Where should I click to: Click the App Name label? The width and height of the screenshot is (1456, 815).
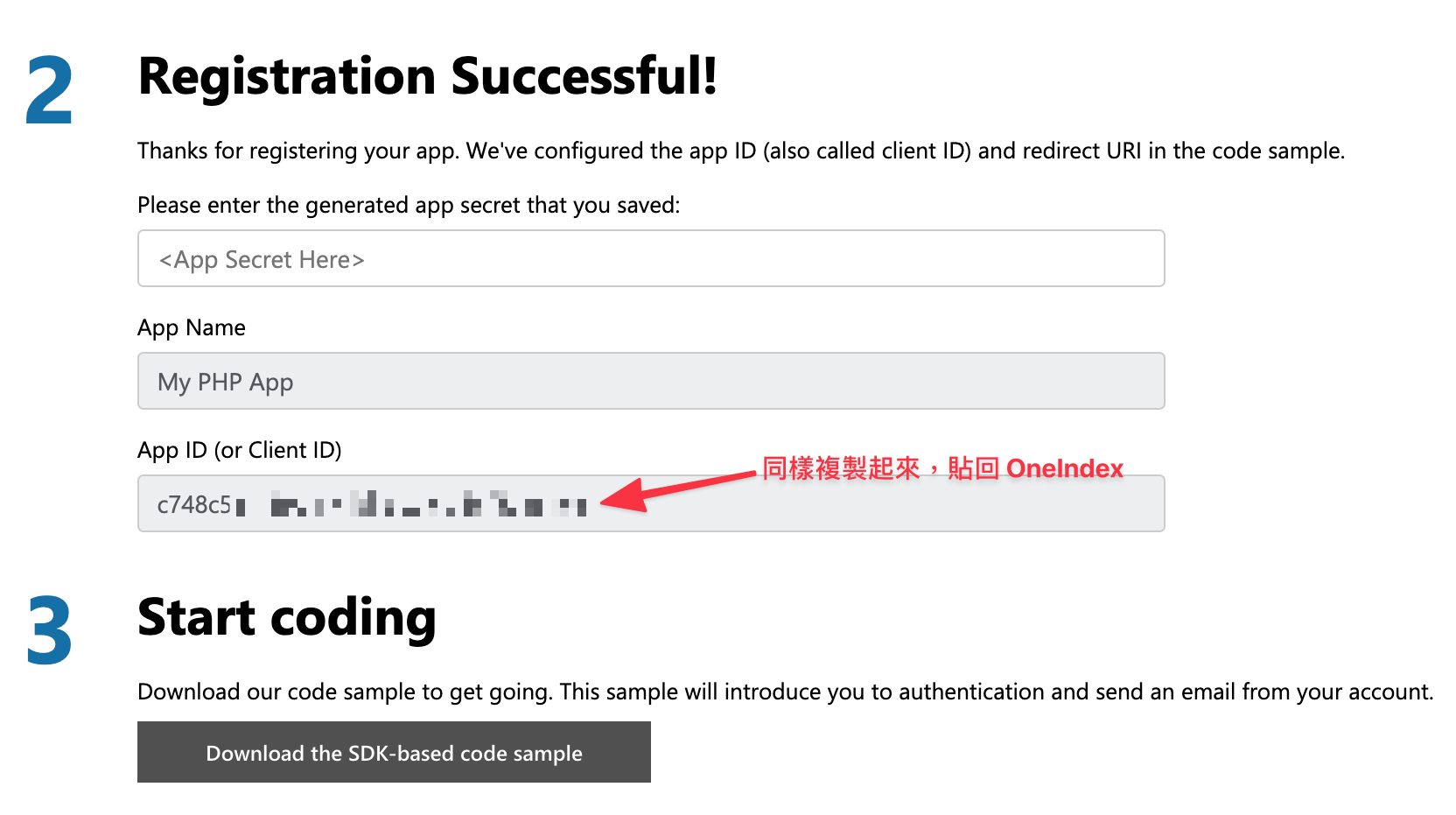coord(192,327)
